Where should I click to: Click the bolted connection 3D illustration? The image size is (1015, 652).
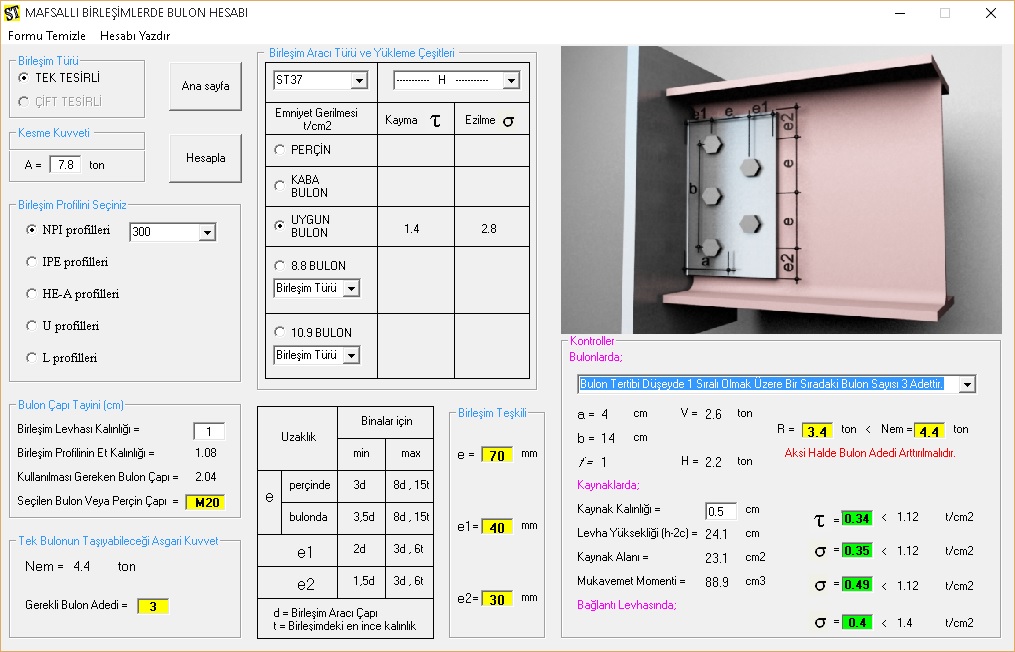pyautogui.click(x=781, y=190)
